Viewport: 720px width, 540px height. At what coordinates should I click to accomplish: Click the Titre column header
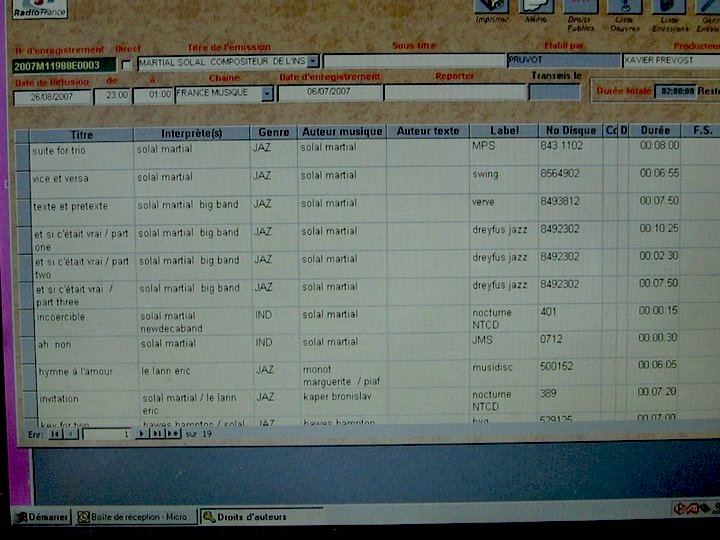(81, 135)
